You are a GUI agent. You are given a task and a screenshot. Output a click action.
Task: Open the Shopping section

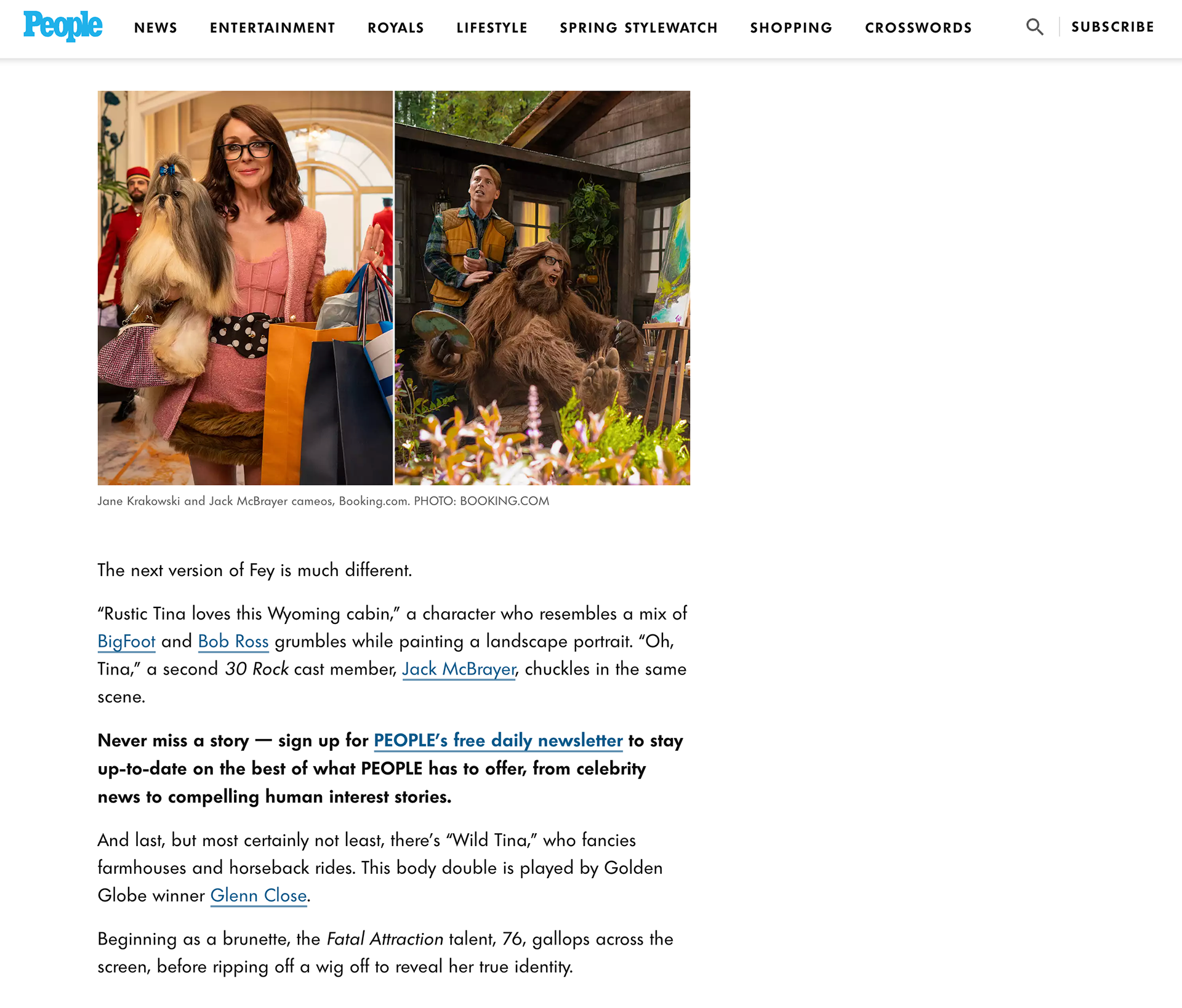(x=791, y=28)
